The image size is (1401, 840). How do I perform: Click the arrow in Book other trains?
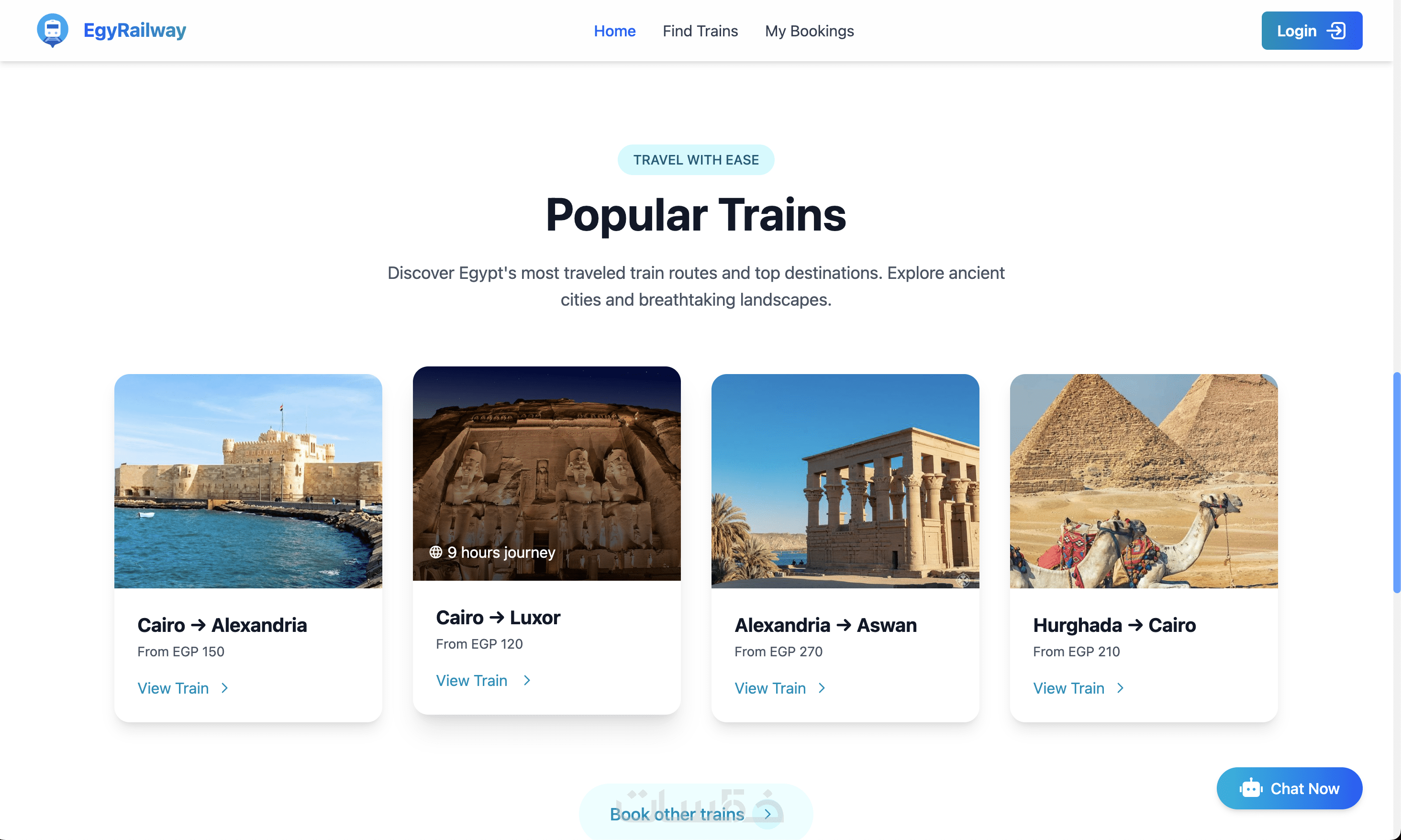(x=767, y=814)
